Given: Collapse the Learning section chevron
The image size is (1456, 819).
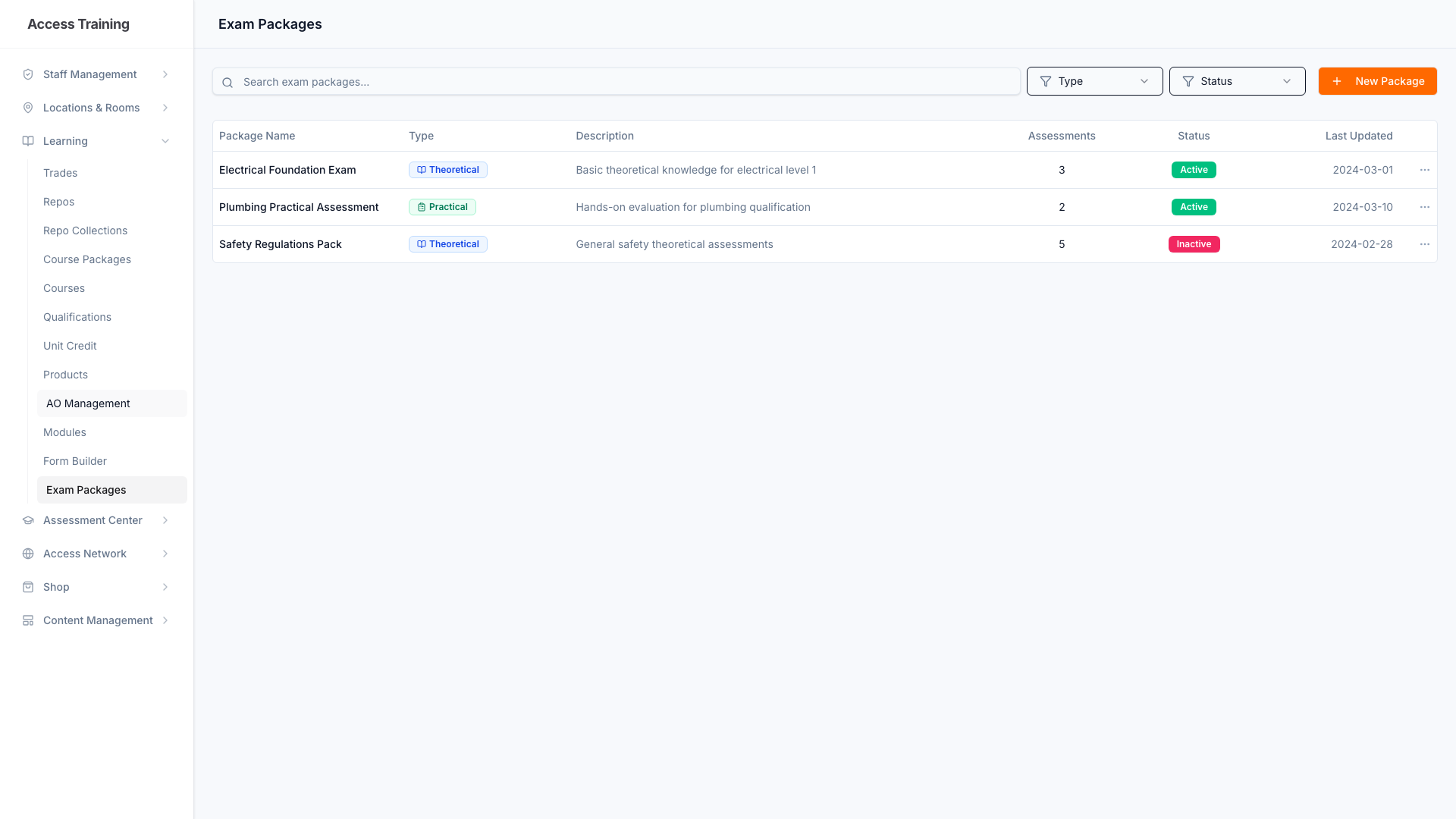Looking at the screenshot, I should click(165, 141).
